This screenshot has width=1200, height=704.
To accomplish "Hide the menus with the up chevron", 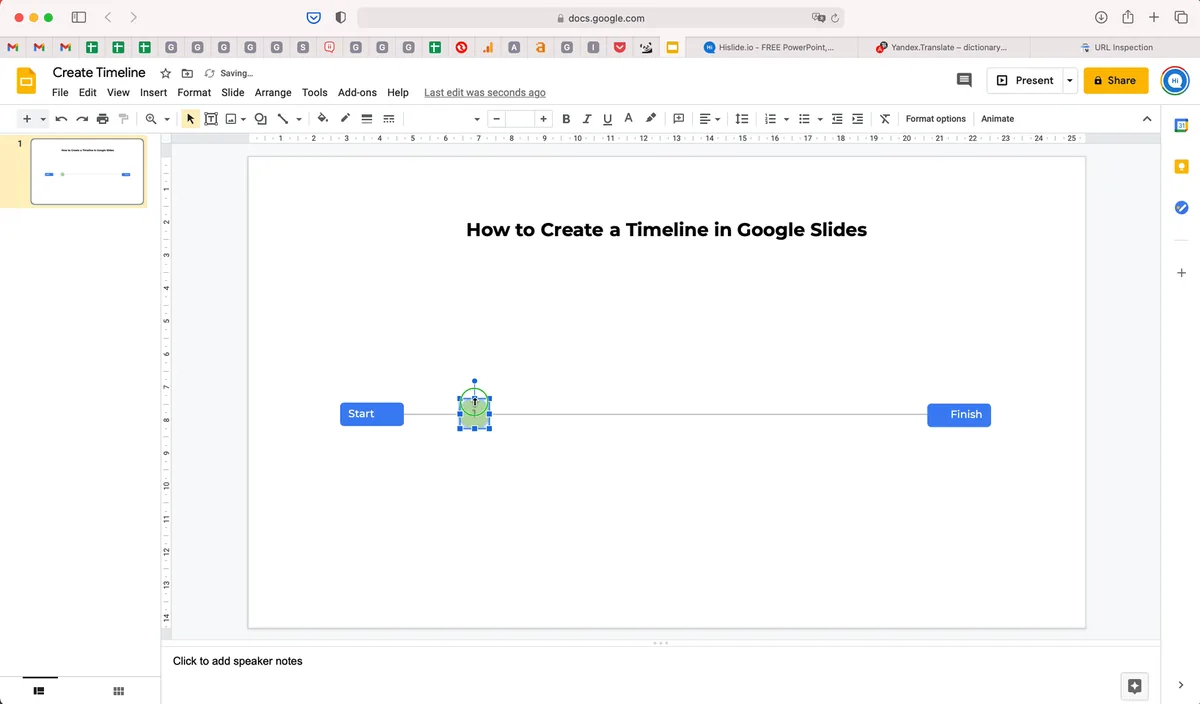I will (x=1147, y=119).
